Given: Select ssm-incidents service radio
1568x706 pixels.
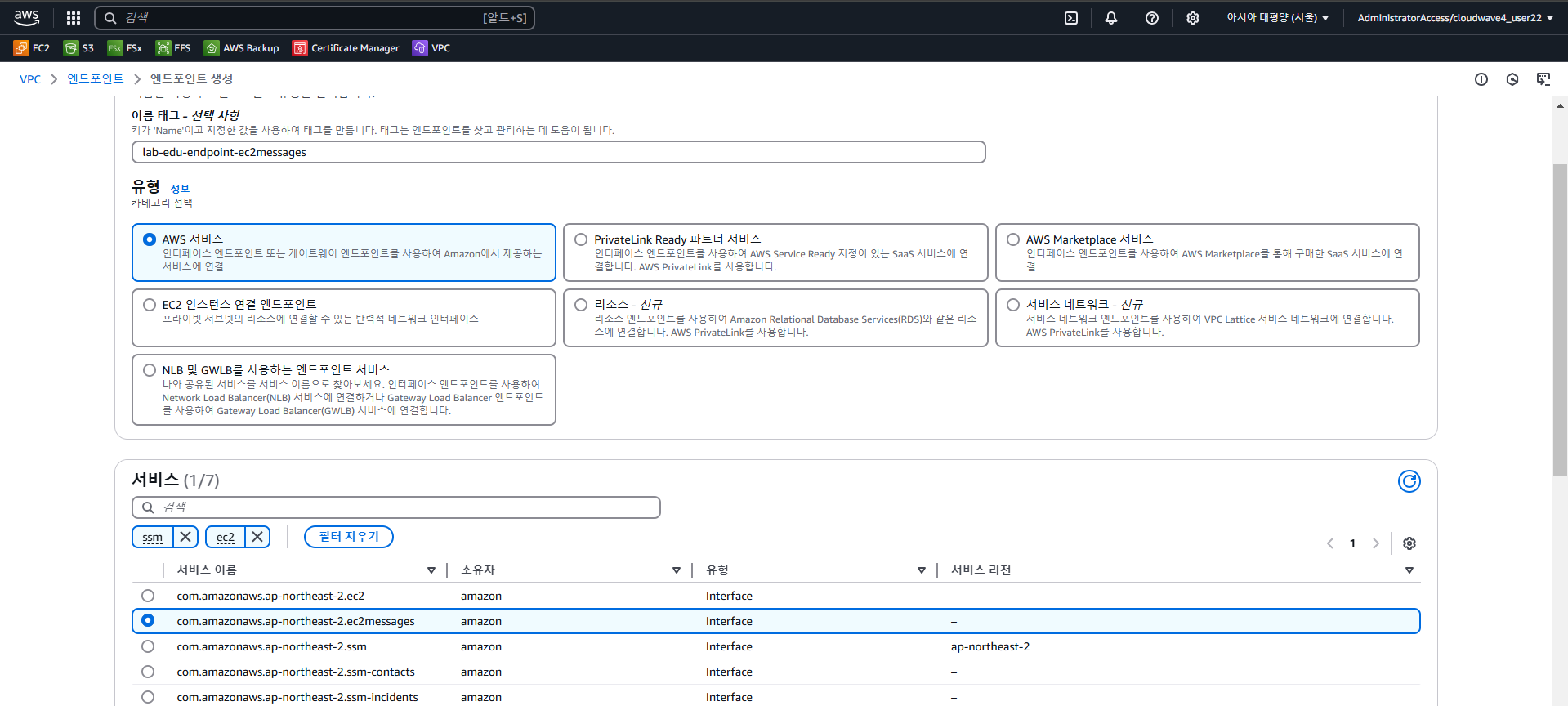Looking at the screenshot, I should coord(148,697).
